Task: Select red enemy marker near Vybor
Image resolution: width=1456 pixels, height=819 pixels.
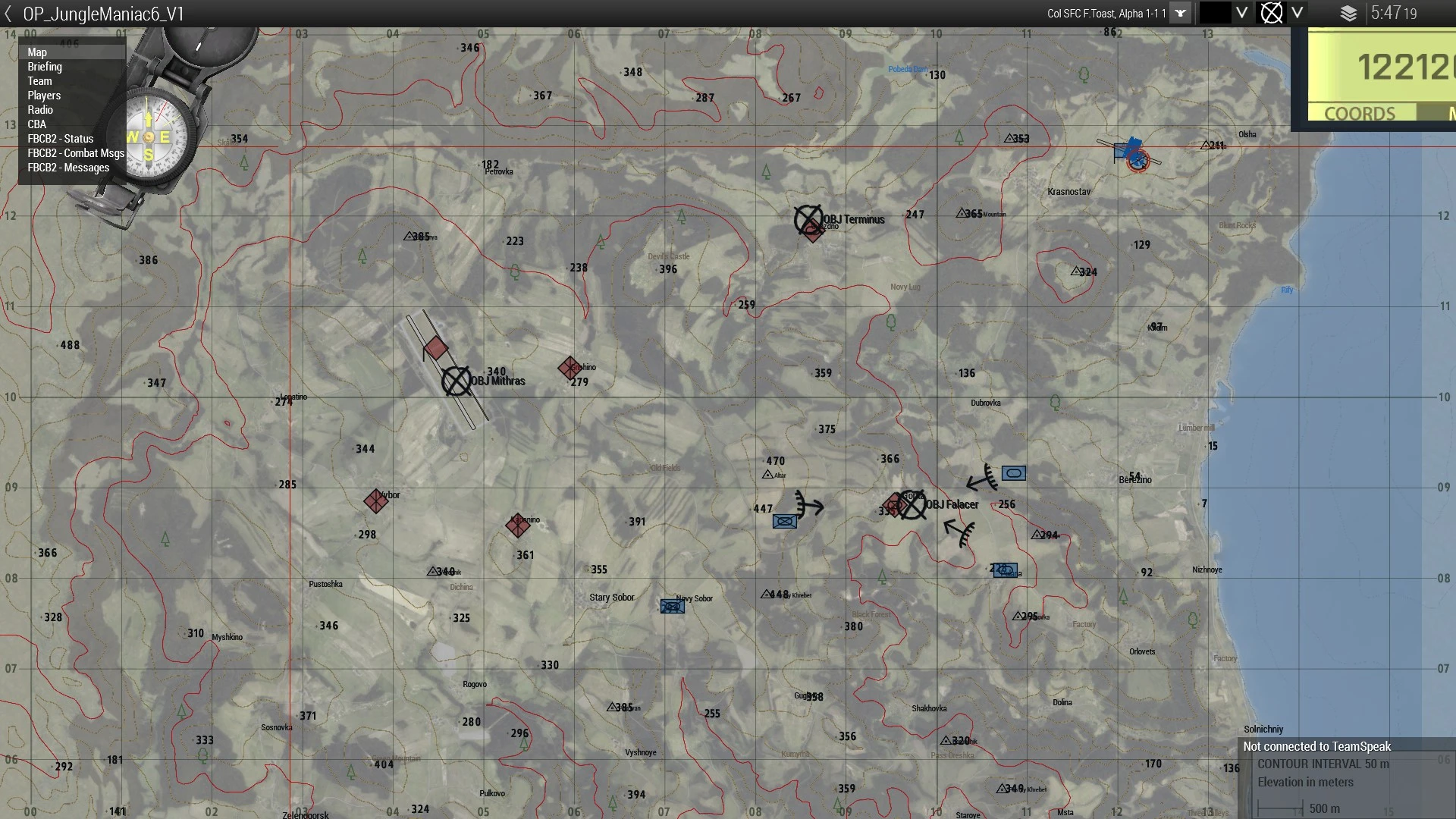Action: coord(375,500)
